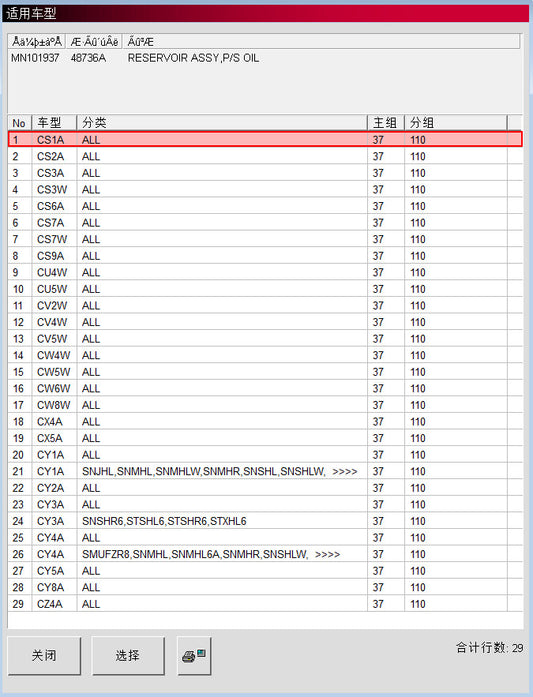Image resolution: width=533 pixels, height=697 pixels.
Task: Select row 22 with model CY2A
Action: point(265,488)
